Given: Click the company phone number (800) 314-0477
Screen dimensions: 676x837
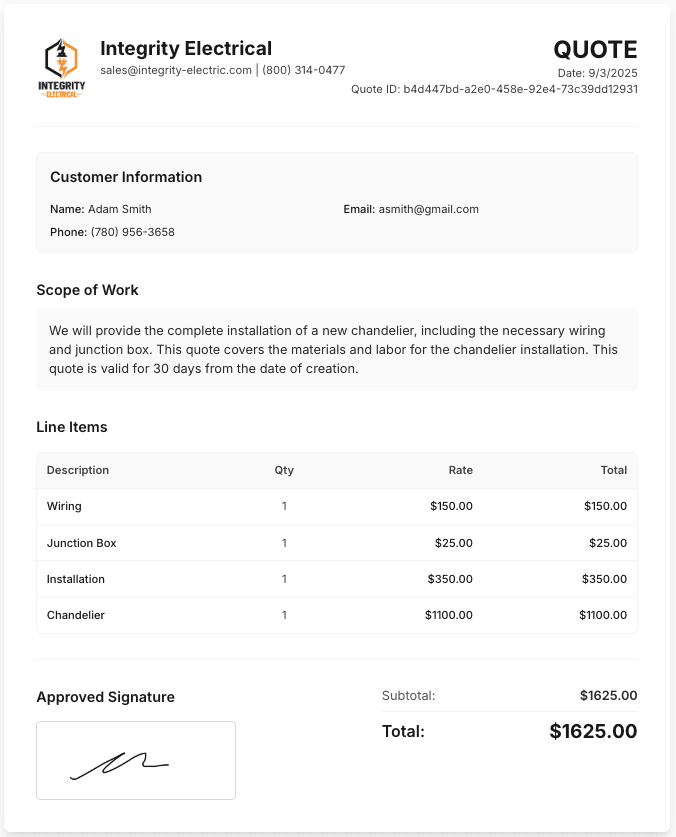Looking at the screenshot, I should (304, 70).
